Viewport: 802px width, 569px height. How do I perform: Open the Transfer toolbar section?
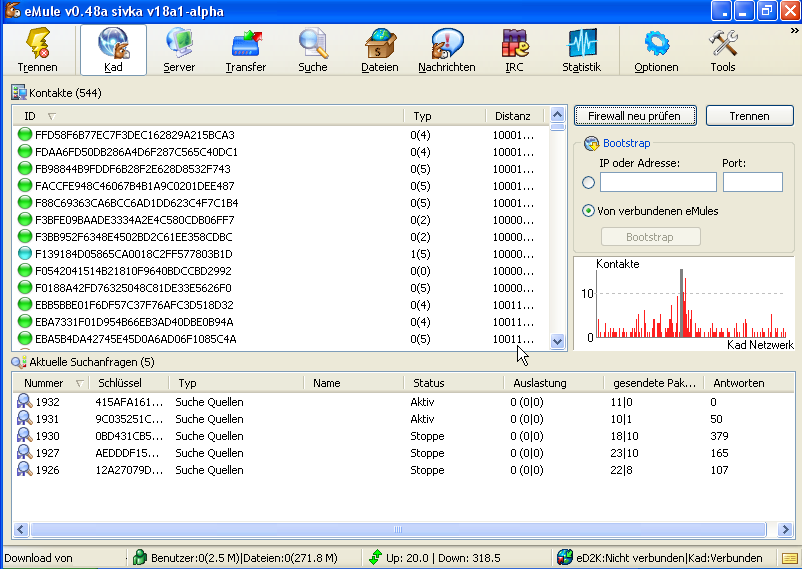(x=246, y=50)
